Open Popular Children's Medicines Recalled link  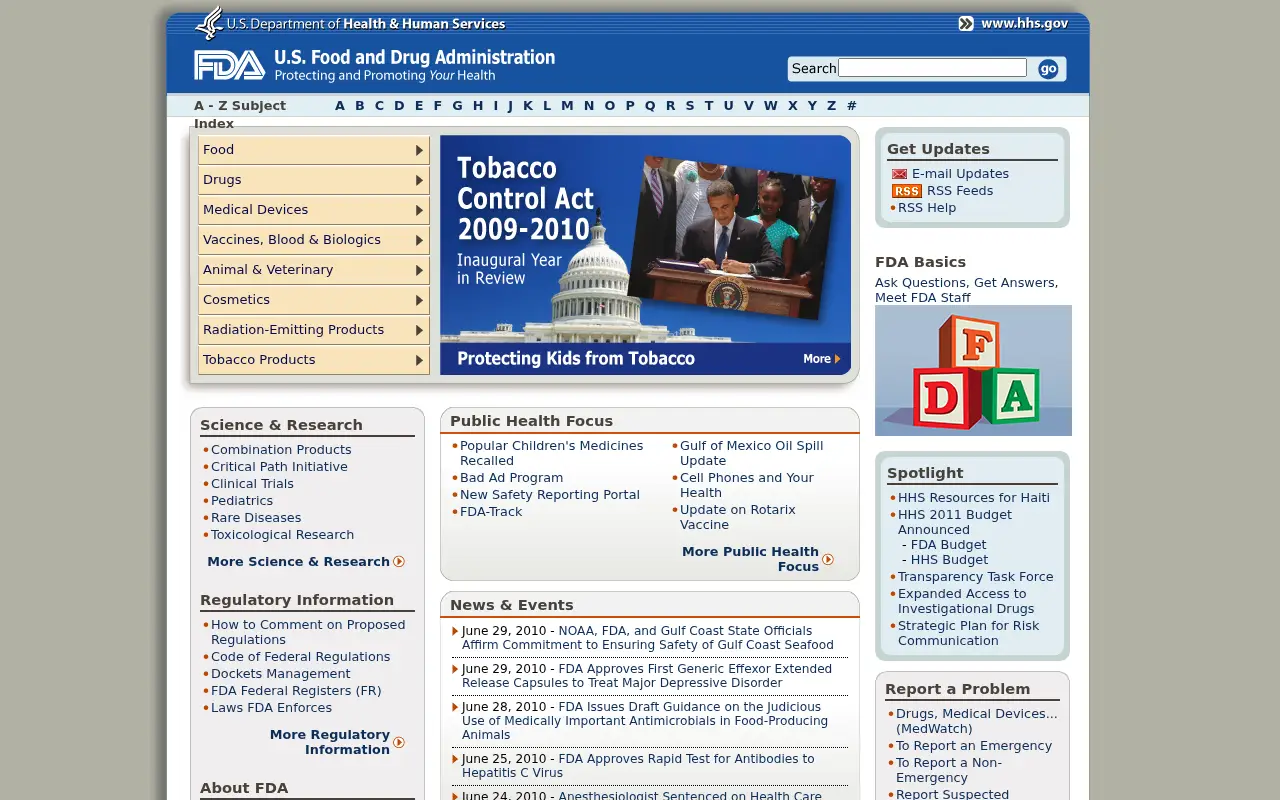click(551, 453)
